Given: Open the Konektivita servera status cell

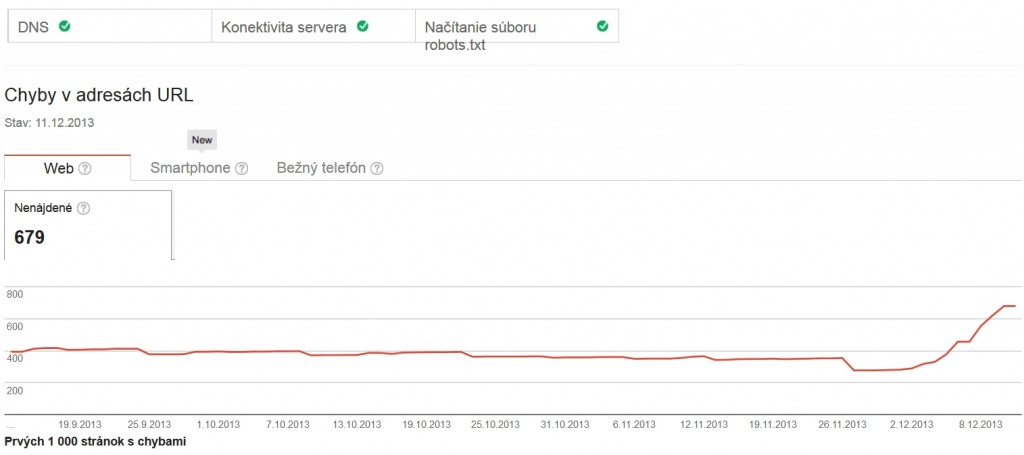Looking at the screenshot, I should pos(313,27).
